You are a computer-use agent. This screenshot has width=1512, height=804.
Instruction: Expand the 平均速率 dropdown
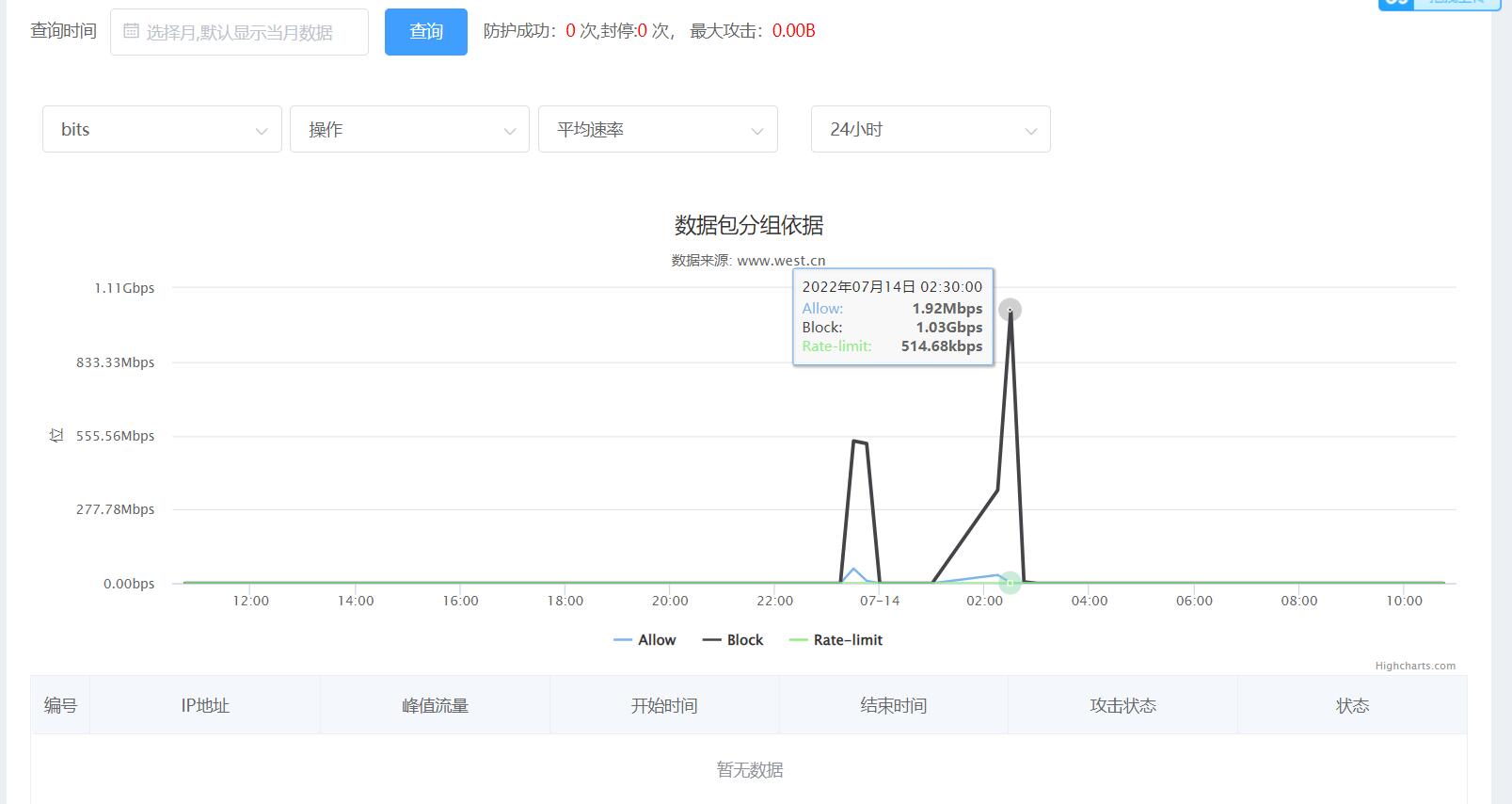(658, 130)
